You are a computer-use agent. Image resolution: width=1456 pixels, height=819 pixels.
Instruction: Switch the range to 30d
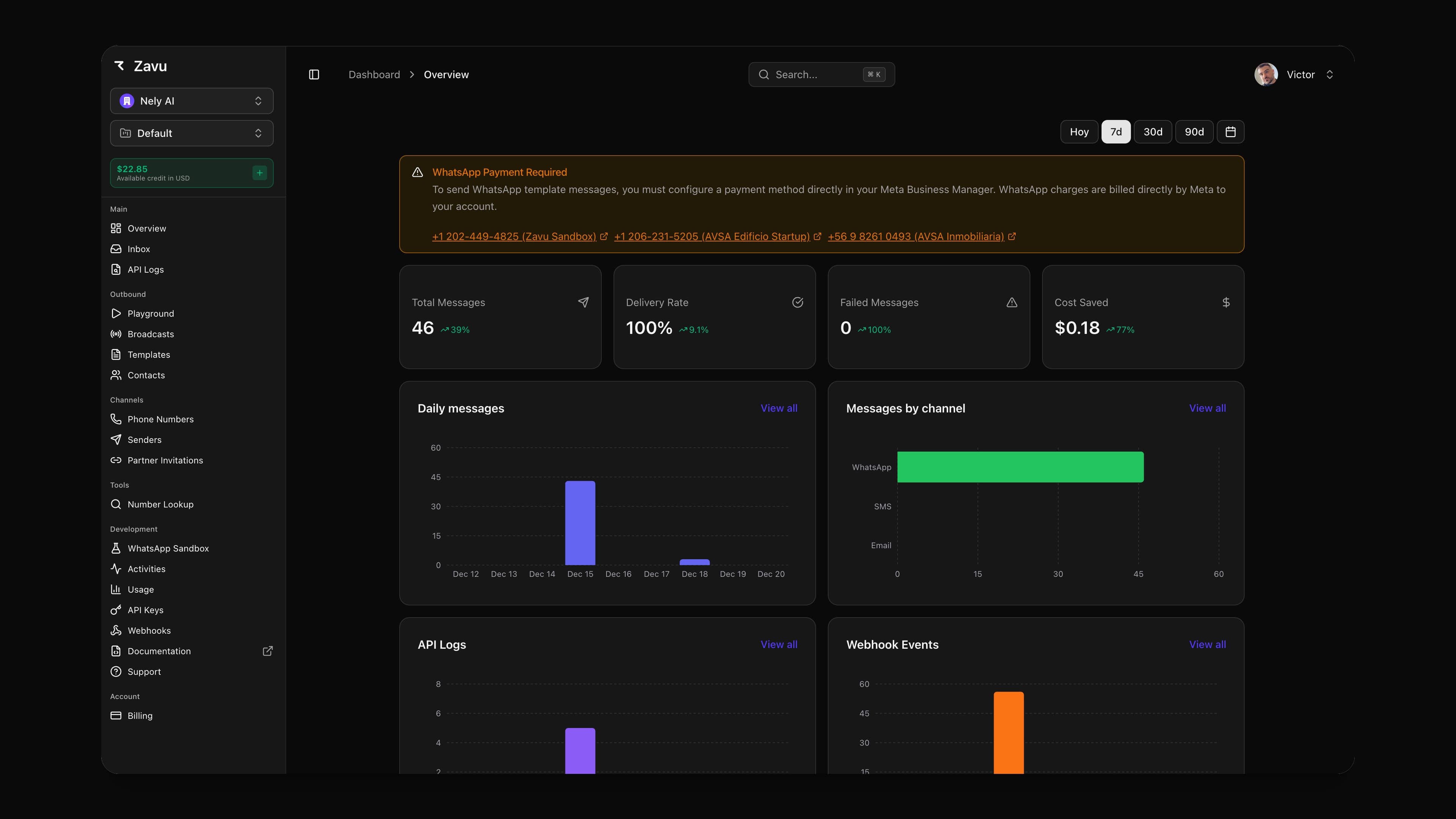[1153, 132]
